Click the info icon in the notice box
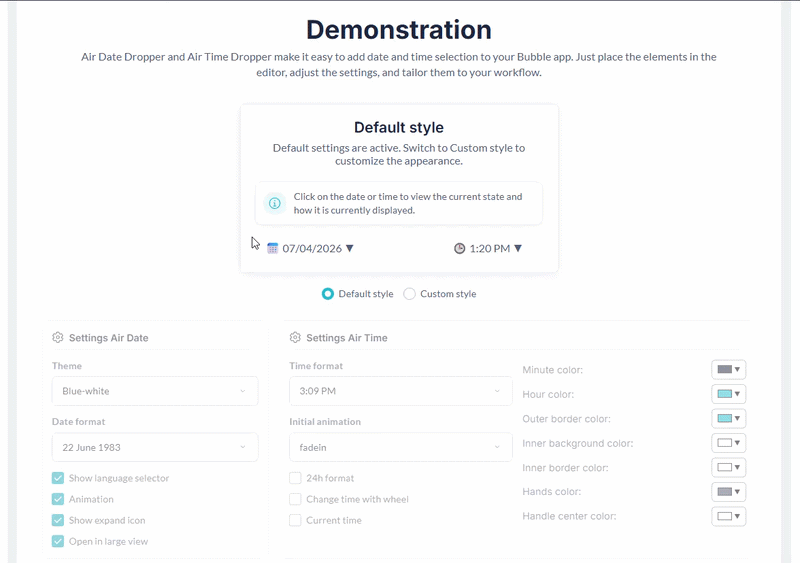This screenshot has width=800, height=563. 275,203
